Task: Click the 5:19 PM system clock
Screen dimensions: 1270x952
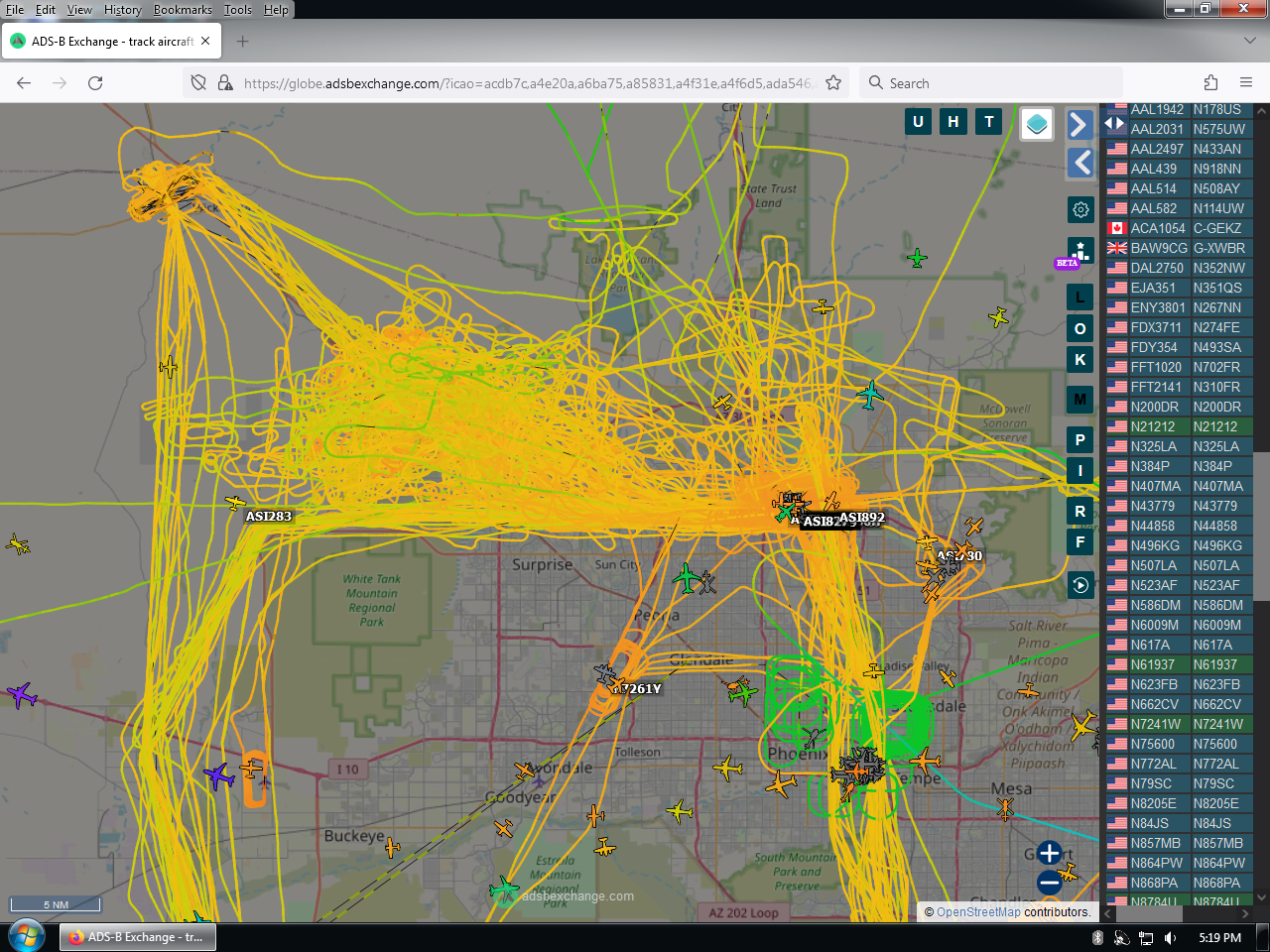Action: pos(1219,937)
